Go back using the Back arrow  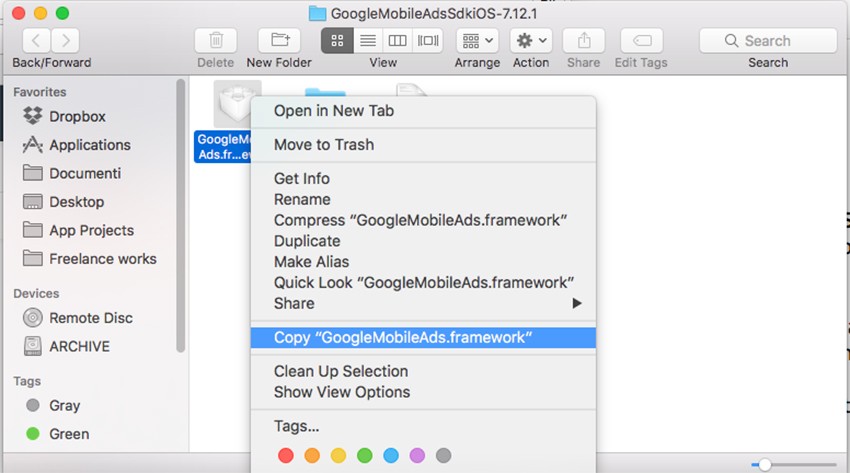[36, 41]
